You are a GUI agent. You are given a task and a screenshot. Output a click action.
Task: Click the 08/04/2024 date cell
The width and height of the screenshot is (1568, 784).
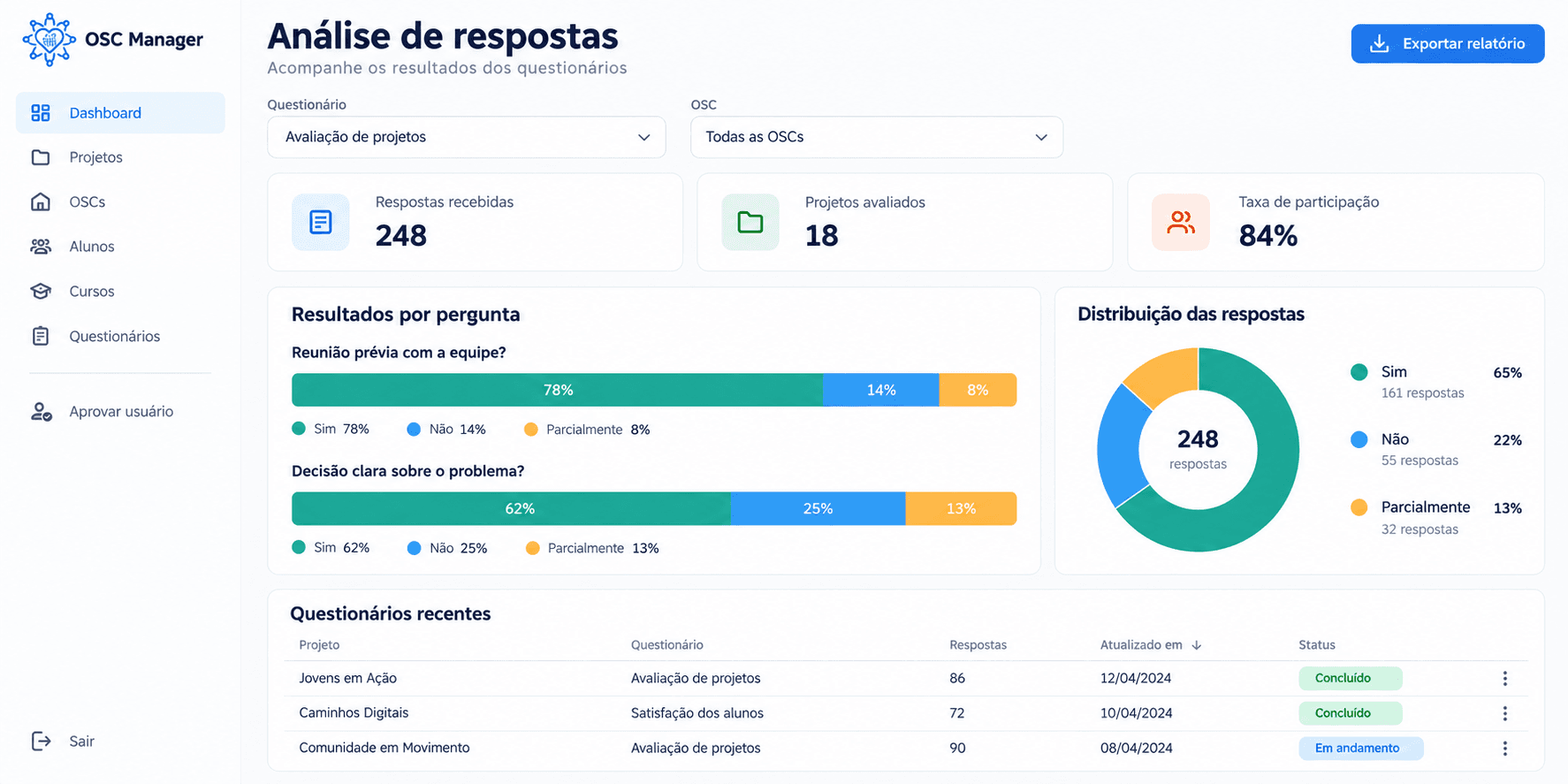(1137, 749)
